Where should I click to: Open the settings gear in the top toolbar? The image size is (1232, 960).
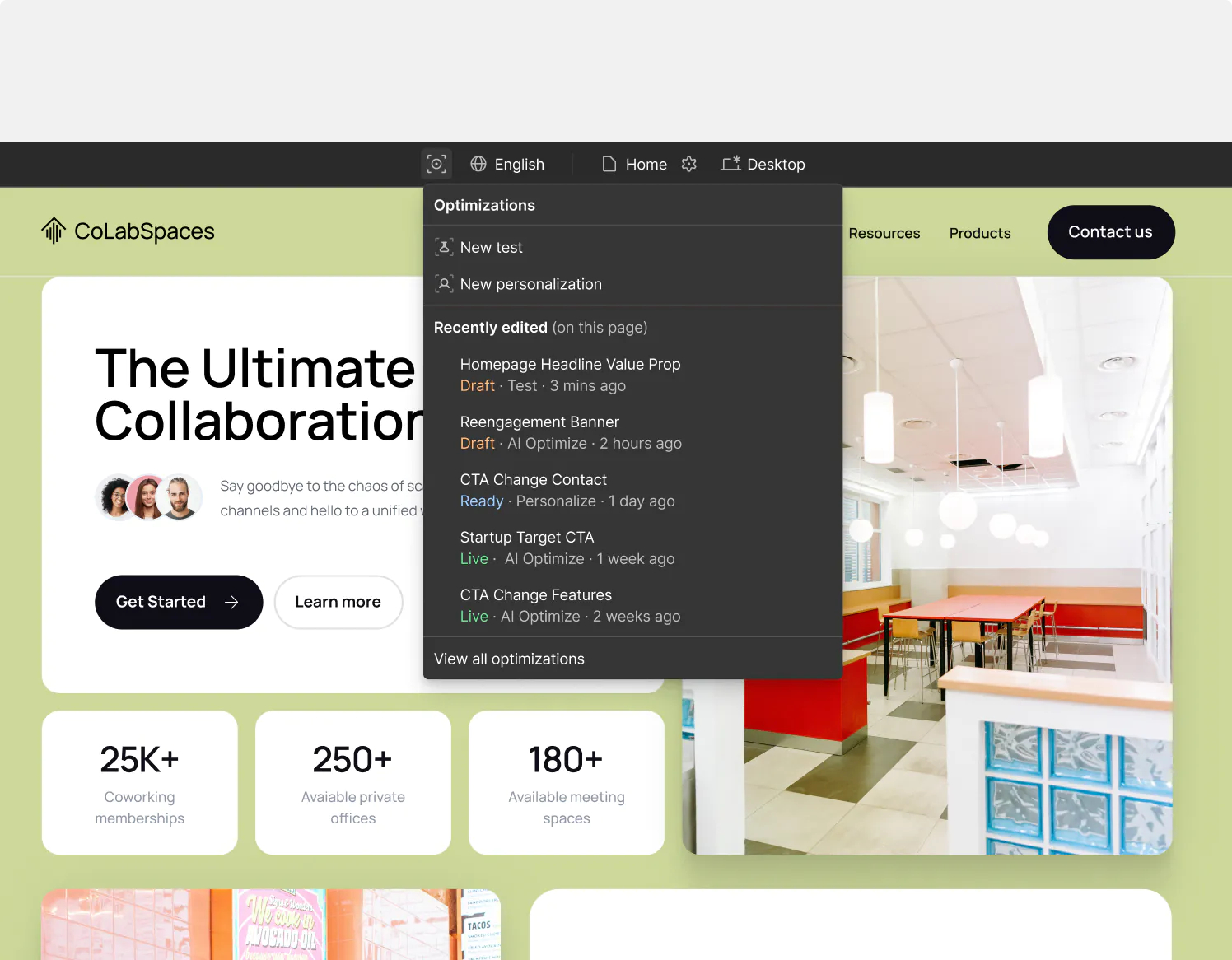click(x=689, y=164)
